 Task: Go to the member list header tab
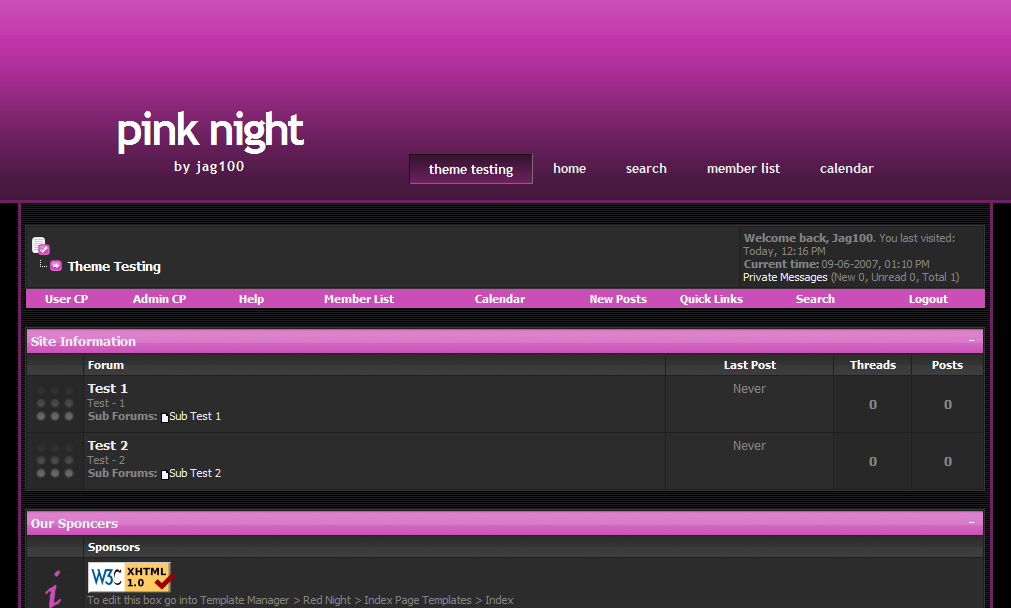743,169
